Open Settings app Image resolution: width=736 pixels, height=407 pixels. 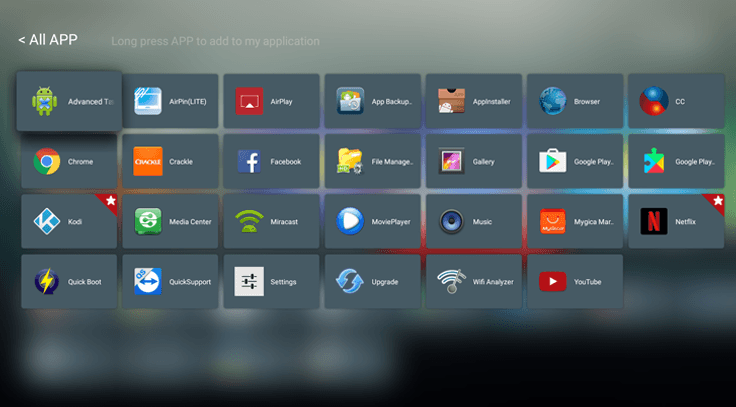click(x=271, y=281)
